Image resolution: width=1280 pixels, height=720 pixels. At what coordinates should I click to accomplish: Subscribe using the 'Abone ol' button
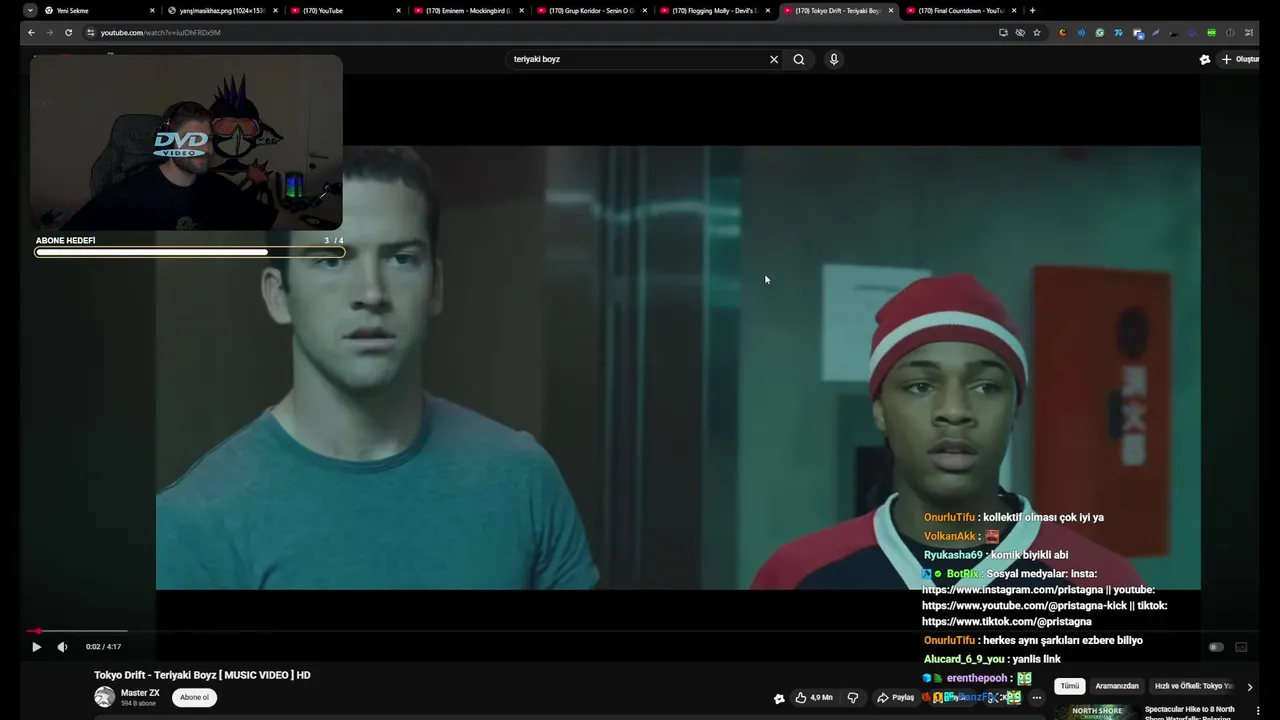point(194,697)
